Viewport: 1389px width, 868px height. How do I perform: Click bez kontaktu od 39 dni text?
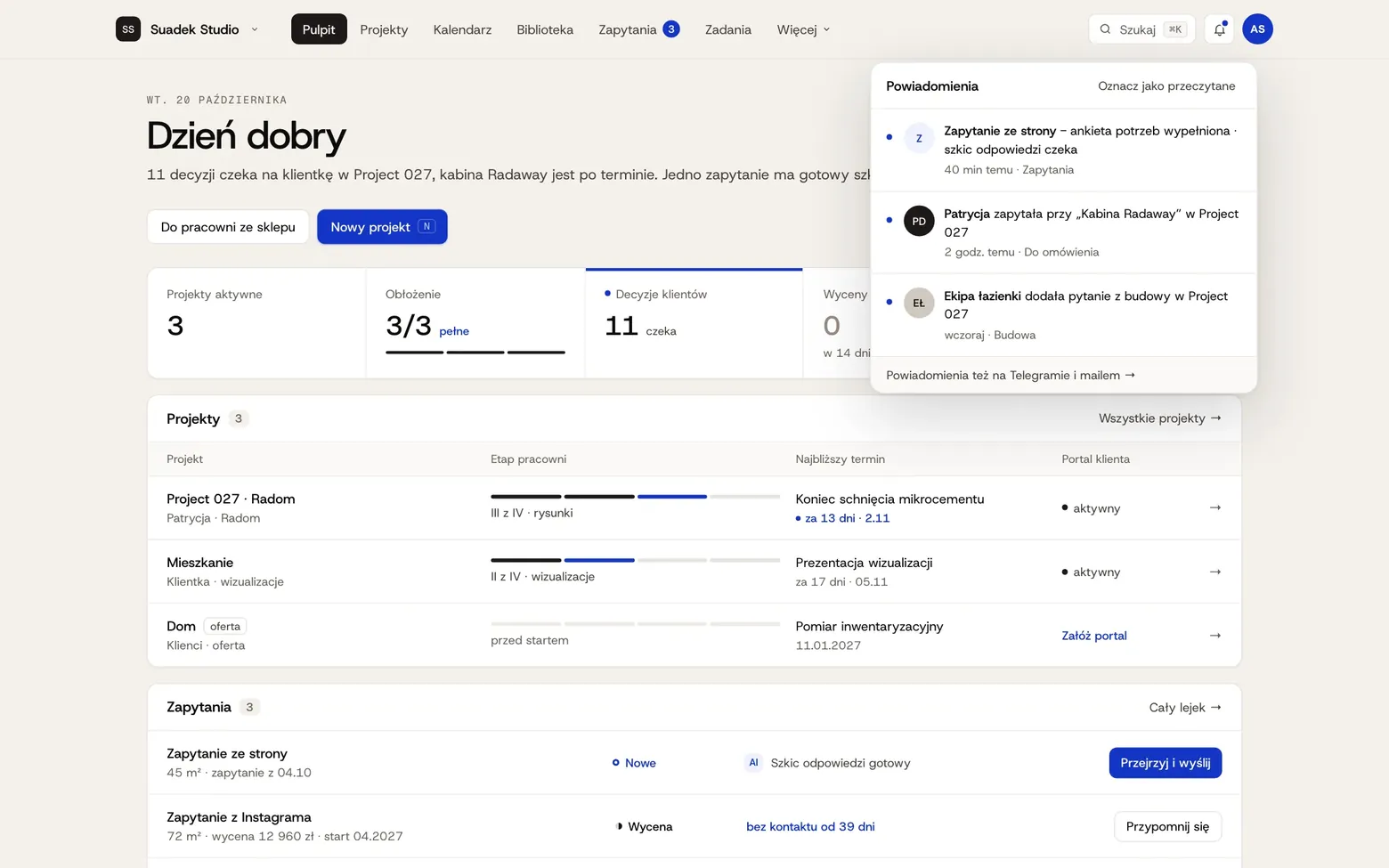point(810,827)
